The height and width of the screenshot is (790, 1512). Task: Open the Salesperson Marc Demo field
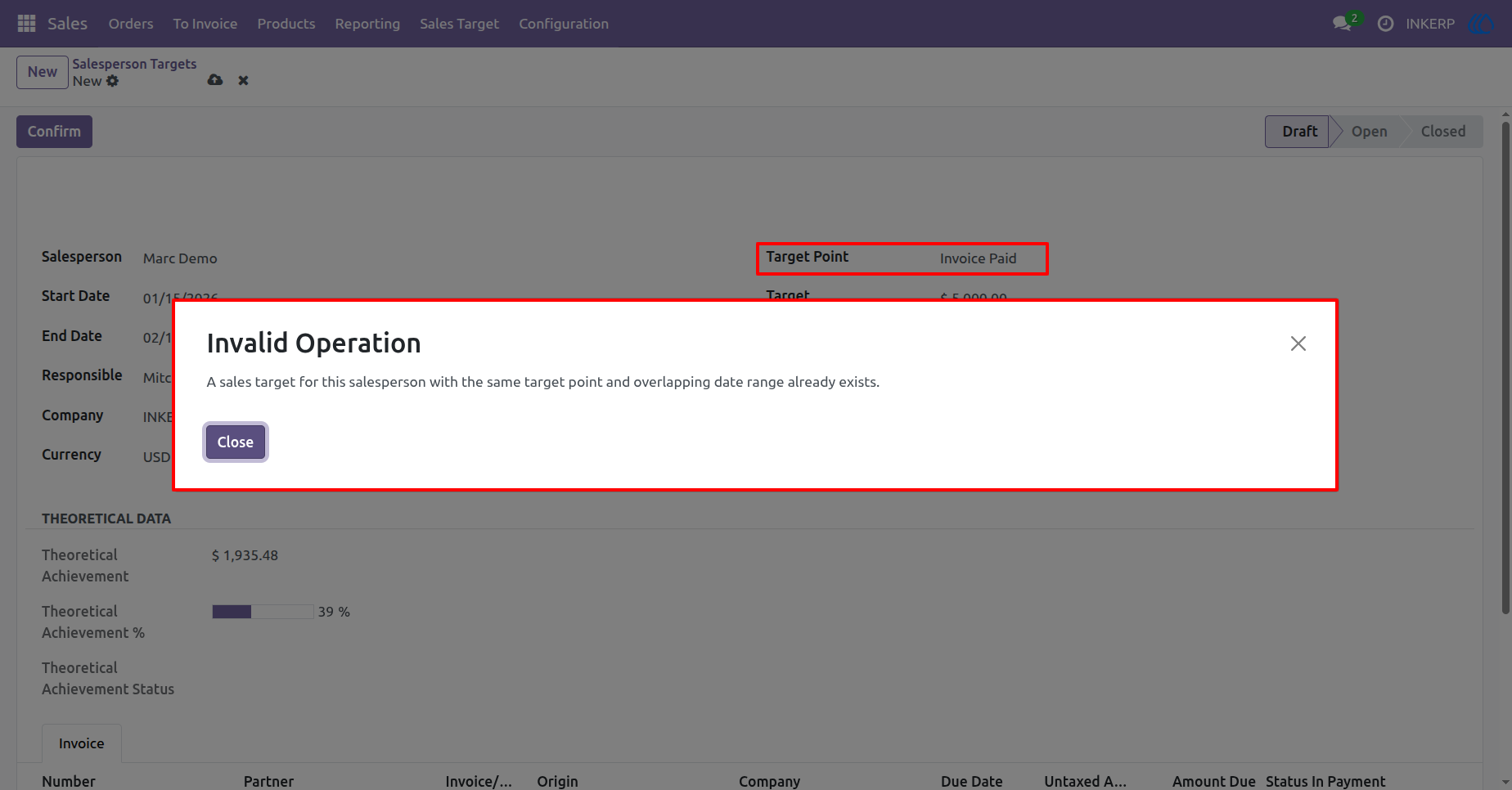(180, 258)
